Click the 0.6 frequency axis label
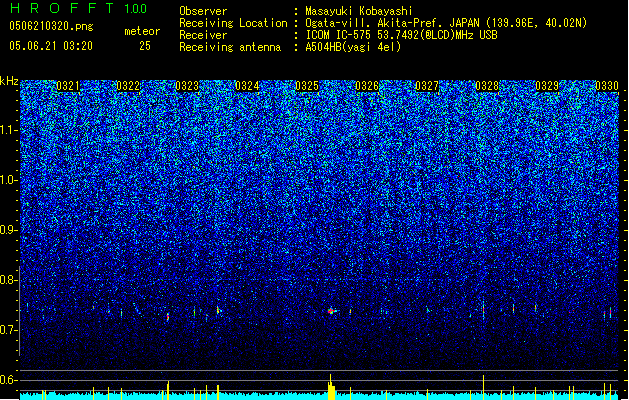629x400 pixels. [9, 380]
